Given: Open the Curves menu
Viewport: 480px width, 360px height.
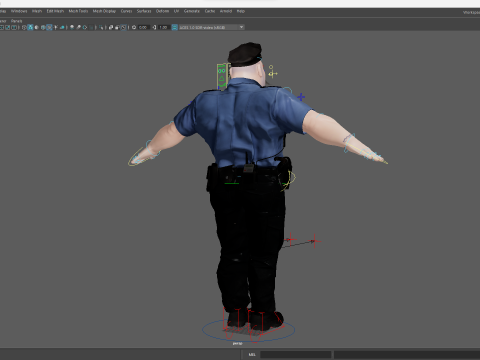Looking at the screenshot, I should click(x=126, y=11).
